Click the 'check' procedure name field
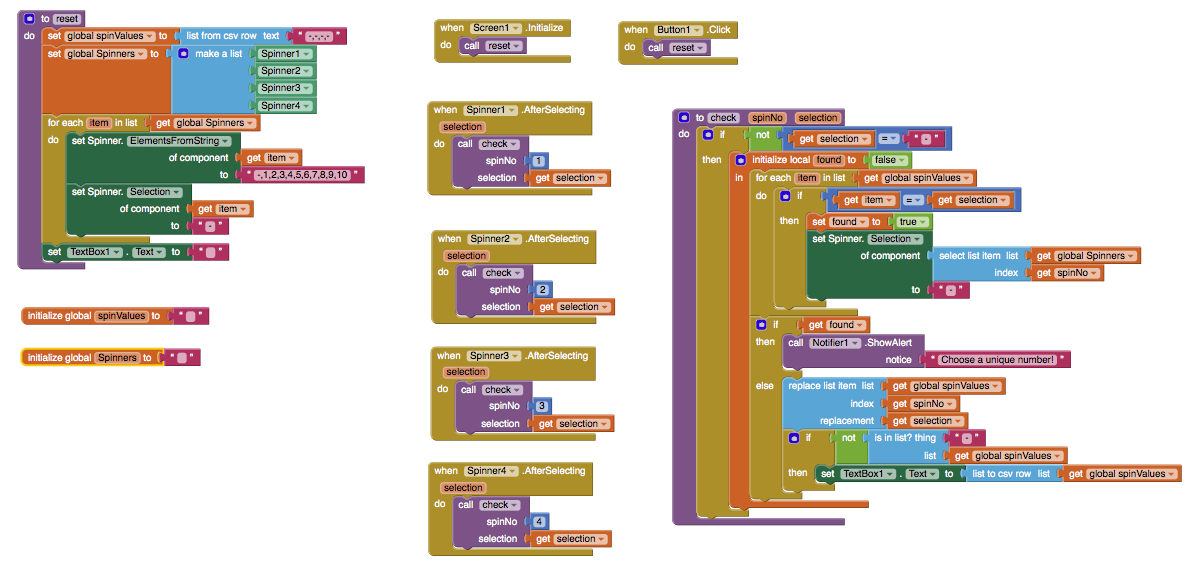This screenshot has width=1189, height=566. tap(723, 118)
